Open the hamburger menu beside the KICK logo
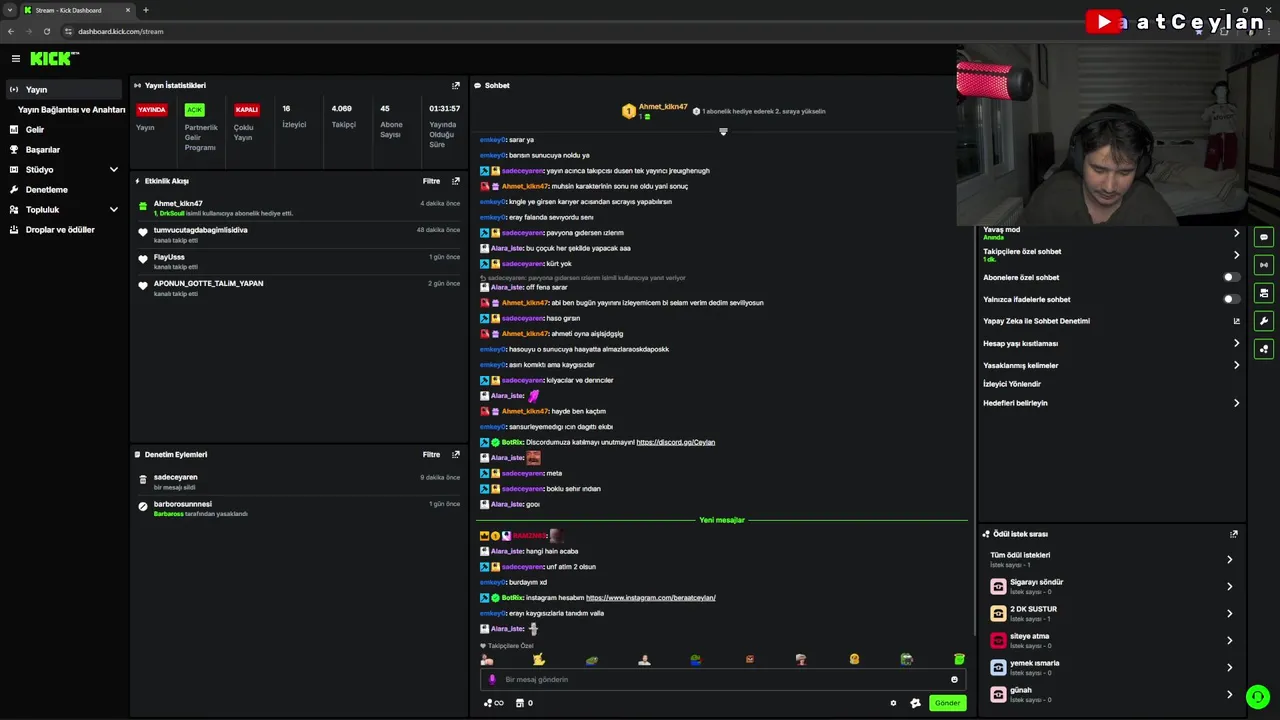The image size is (1280, 720). (15, 59)
